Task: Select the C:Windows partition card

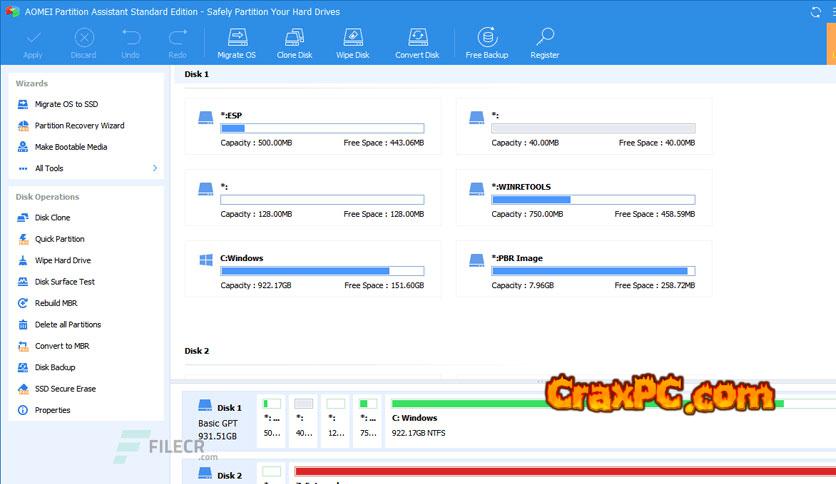Action: coord(312,269)
